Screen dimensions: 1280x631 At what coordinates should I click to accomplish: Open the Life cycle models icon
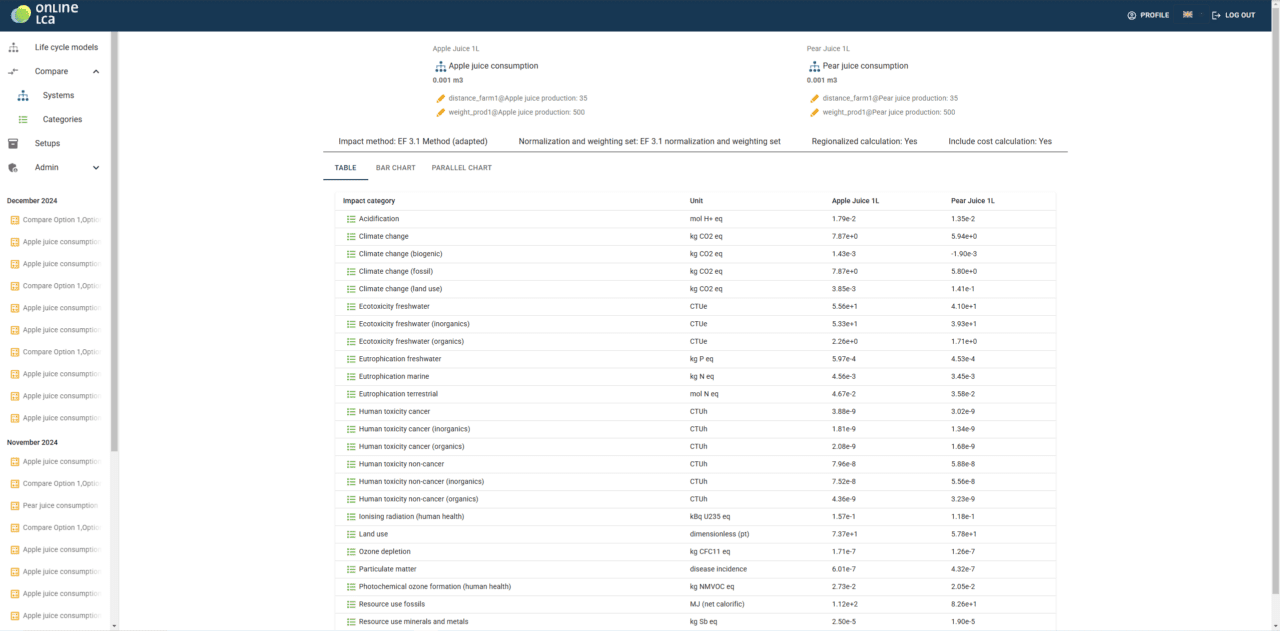[14, 47]
